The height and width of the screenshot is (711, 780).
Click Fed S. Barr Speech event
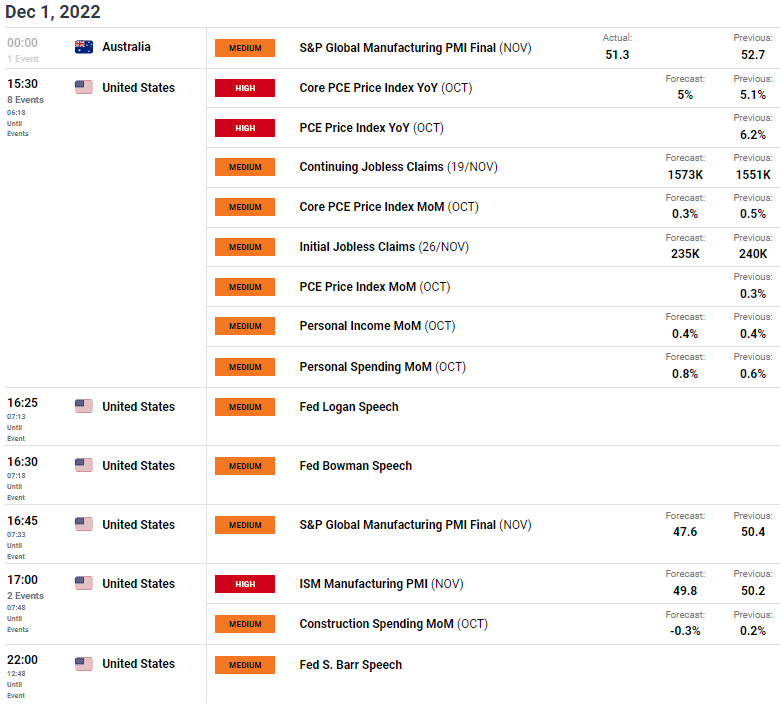click(x=351, y=665)
